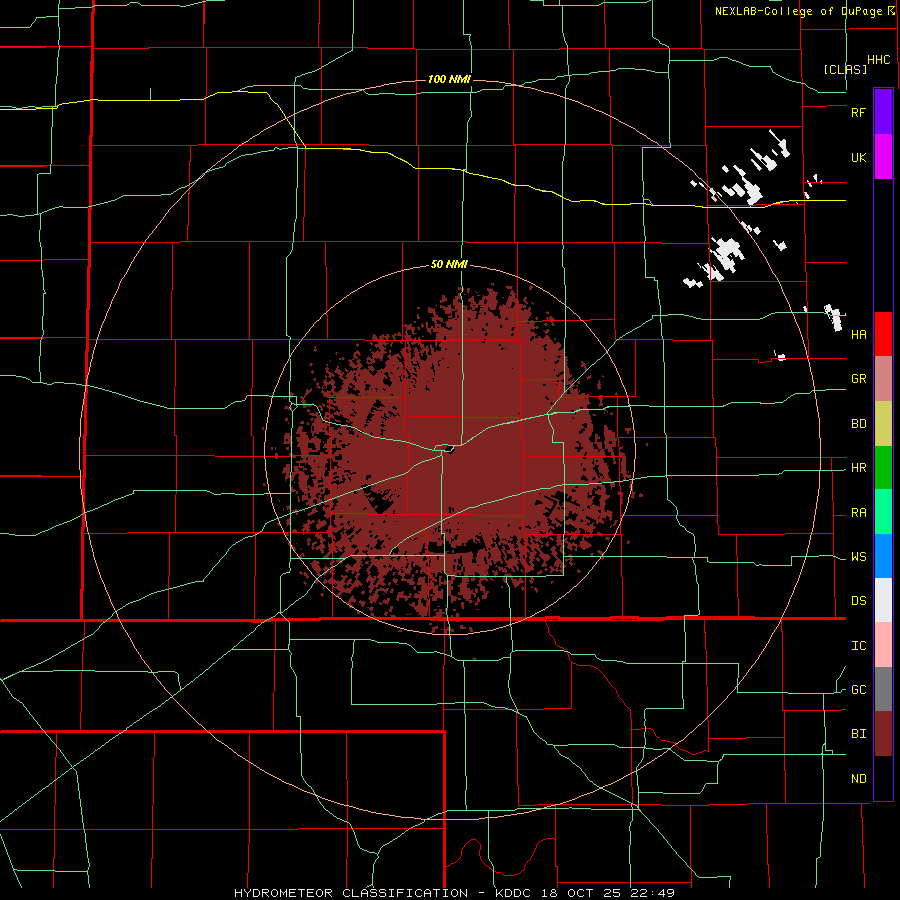Select the BD yellow legend color
This screenshot has height=900, width=900.
tap(883, 424)
